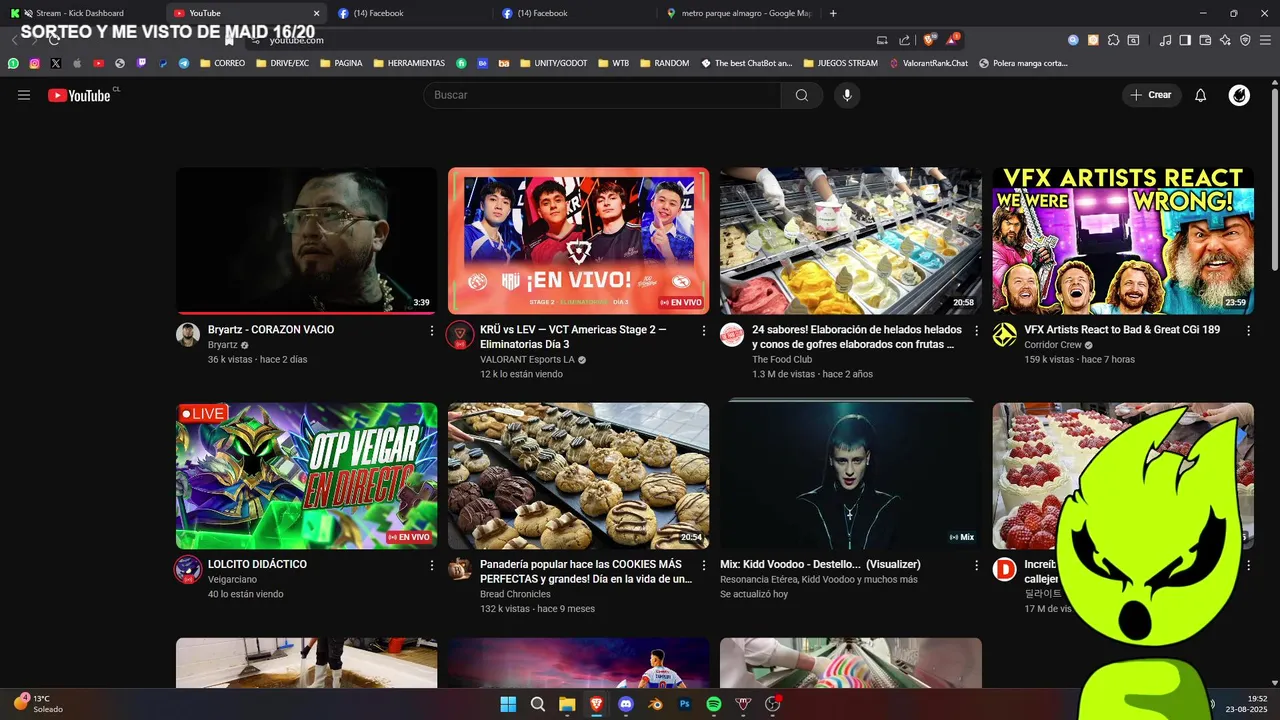The height and width of the screenshot is (720, 1280).
Task: Expand the JUEGOS STREAM bookmarks folder
Action: pyautogui.click(x=840, y=63)
